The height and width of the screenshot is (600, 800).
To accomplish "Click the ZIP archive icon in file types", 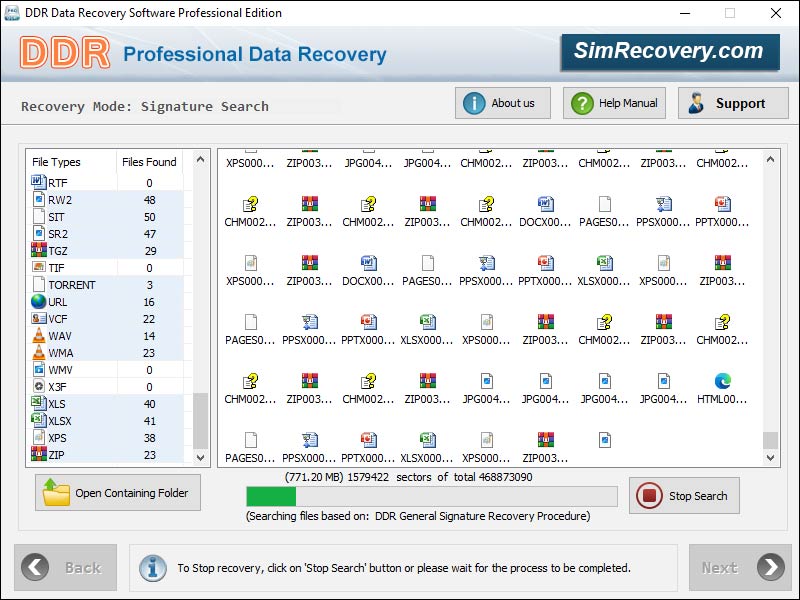I will [x=39, y=454].
